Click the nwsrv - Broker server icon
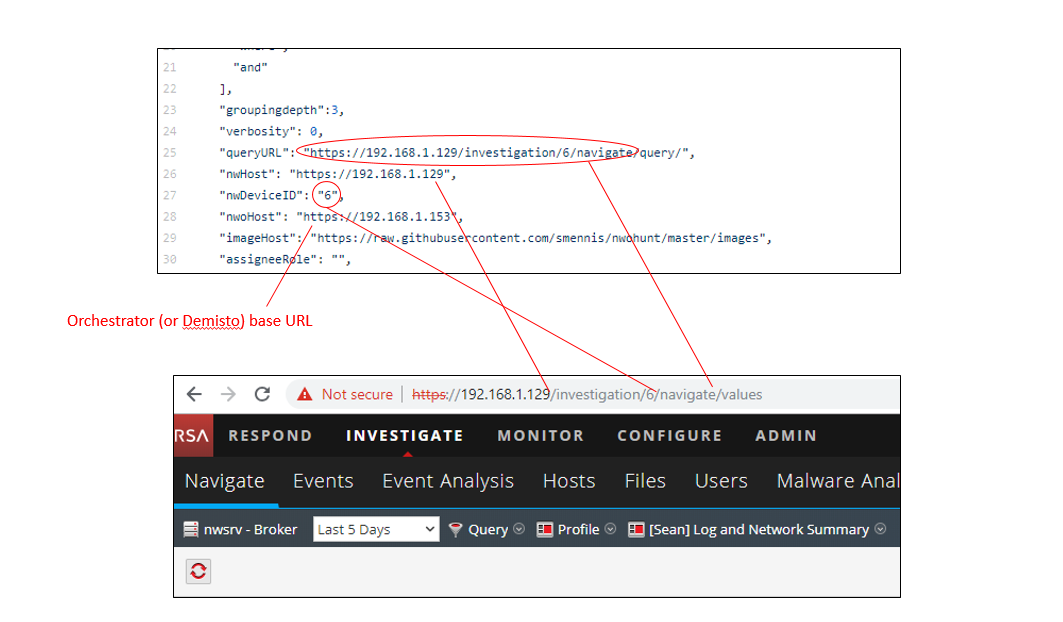The width and height of the screenshot is (1063, 622). (x=191, y=529)
